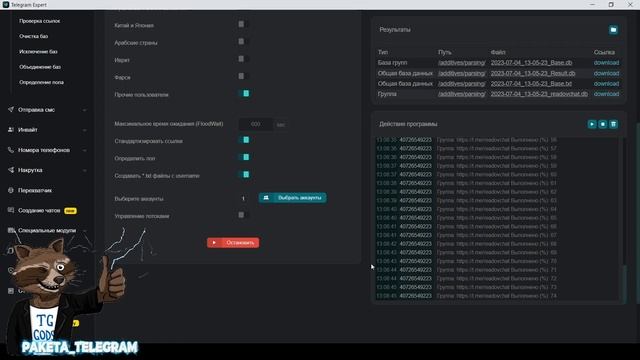Open Объединение баз in the sidebar
The width and height of the screenshot is (640, 360).
tap(40, 67)
